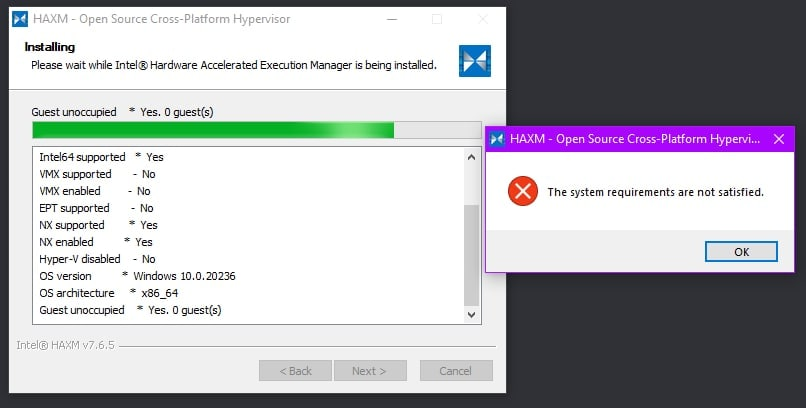806x408 pixels.
Task: Click the large HAXM logo in the installer header
Action: (474, 61)
